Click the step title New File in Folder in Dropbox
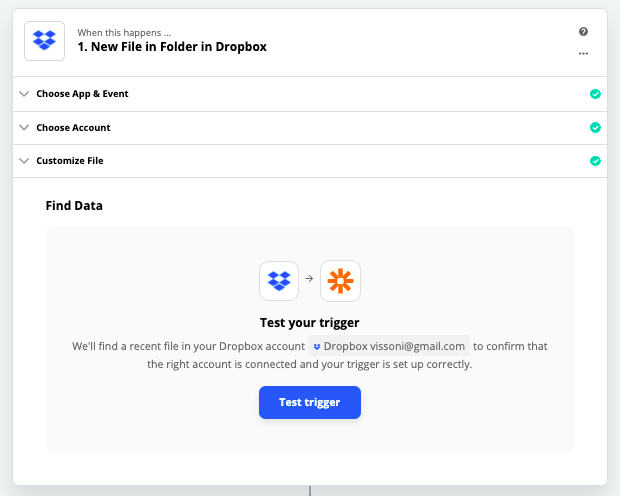620x496 pixels. tap(172, 47)
